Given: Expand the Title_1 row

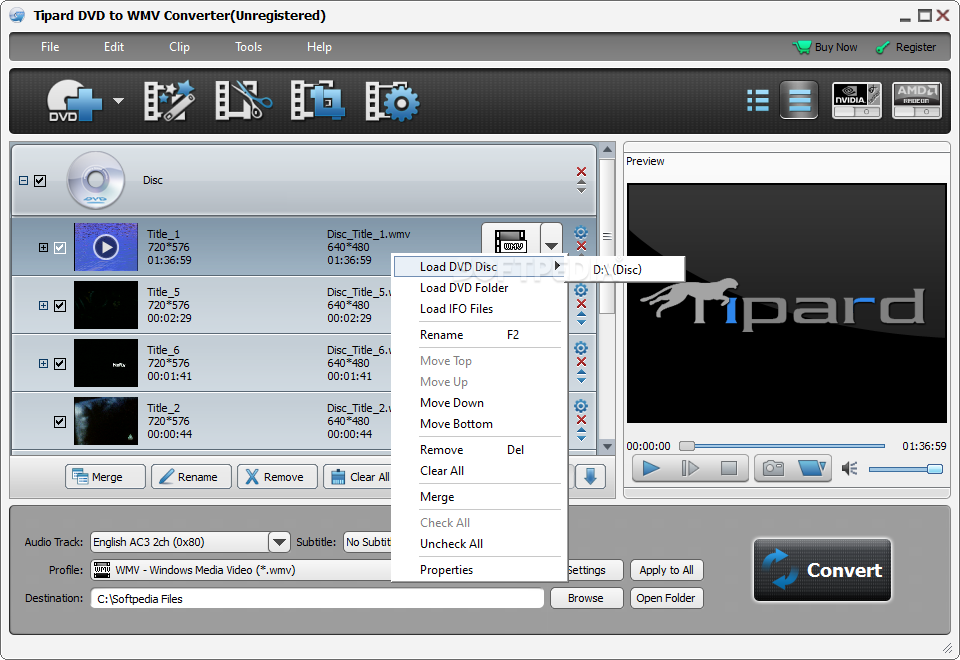Looking at the screenshot, I should [43, 247].
